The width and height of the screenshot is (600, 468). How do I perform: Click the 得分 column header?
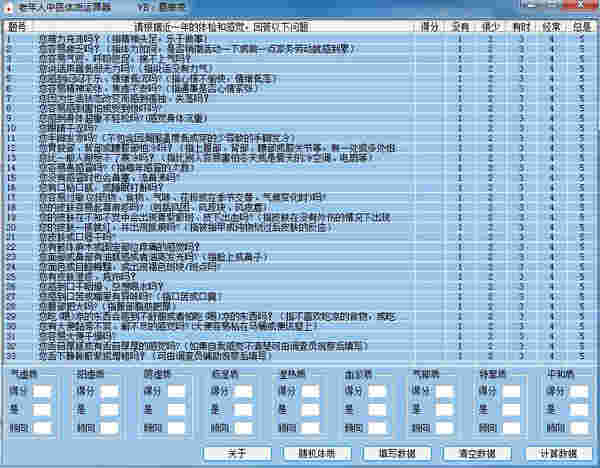429,27
